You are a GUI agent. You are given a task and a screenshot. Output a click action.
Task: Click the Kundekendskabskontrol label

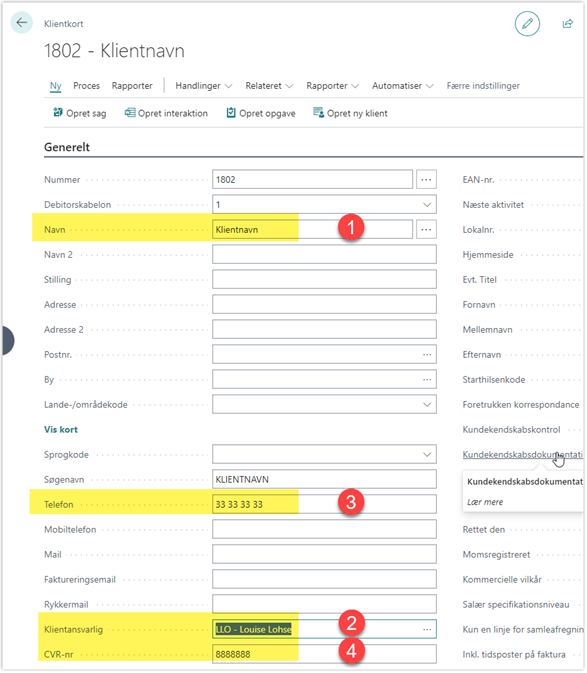(511, 430)
